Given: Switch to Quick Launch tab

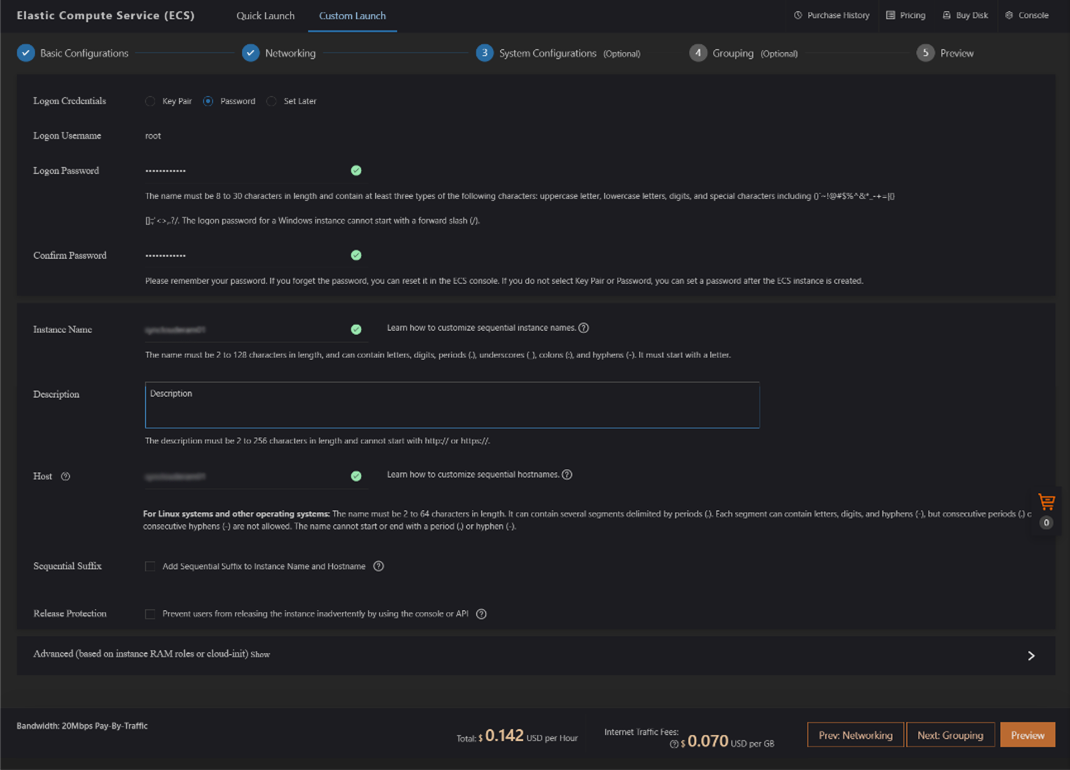Looking at the screenshot, I should 265,16.
